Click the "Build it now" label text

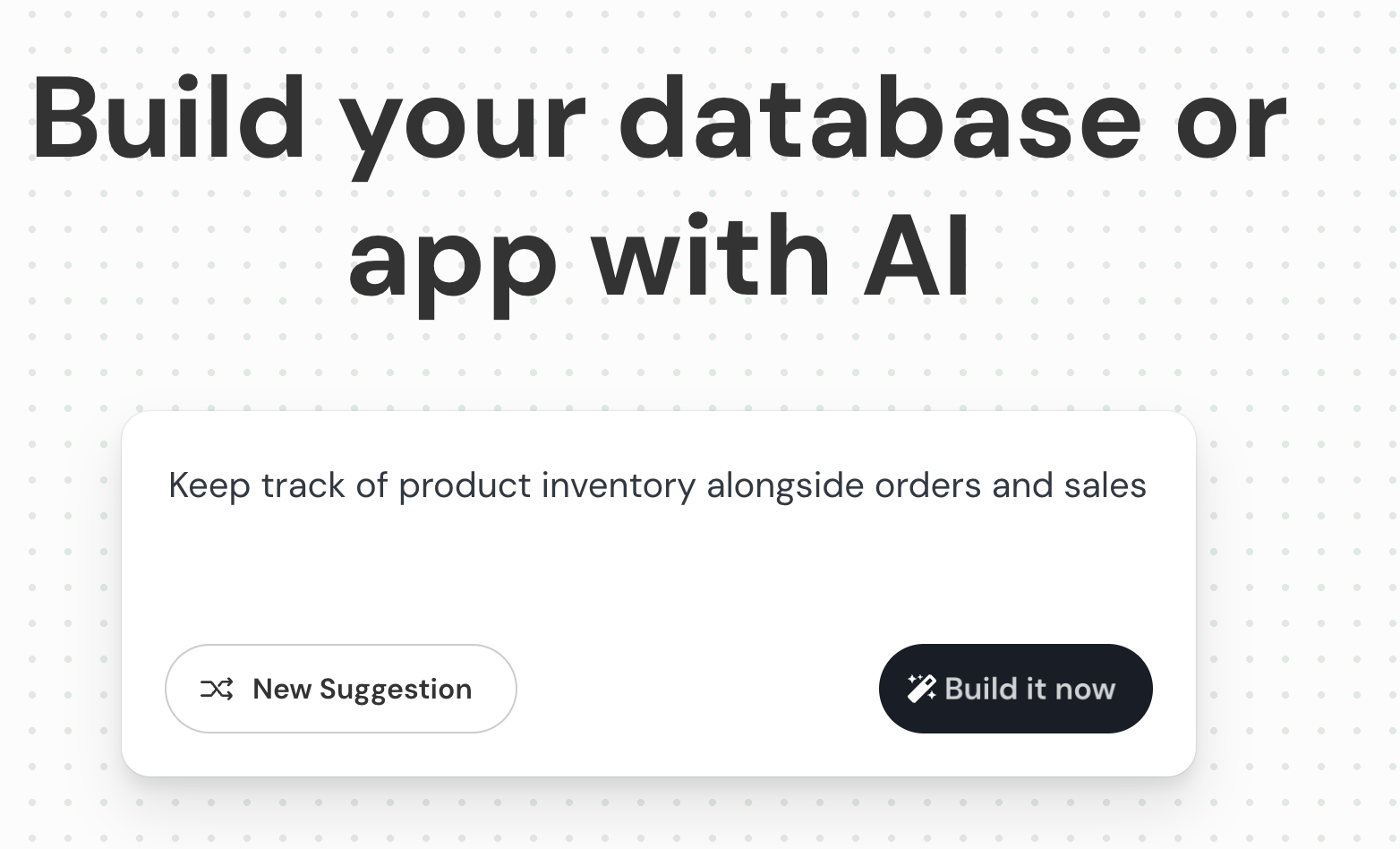pos(1029,689)
